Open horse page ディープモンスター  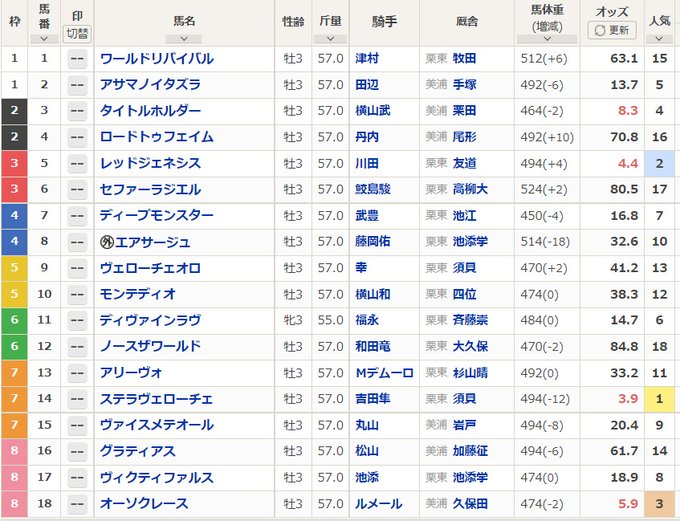[157, 216]
